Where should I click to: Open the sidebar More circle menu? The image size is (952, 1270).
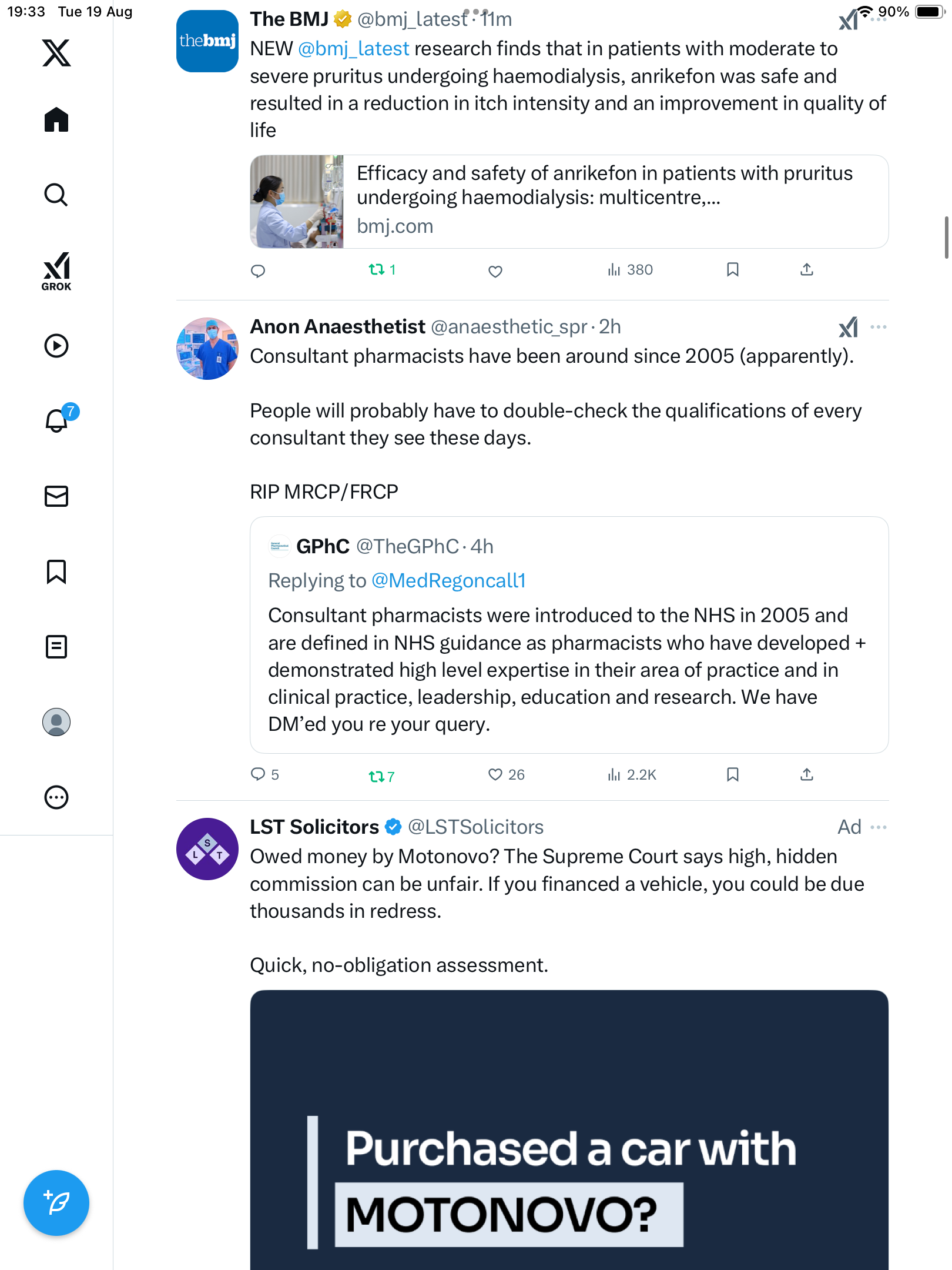56,797
